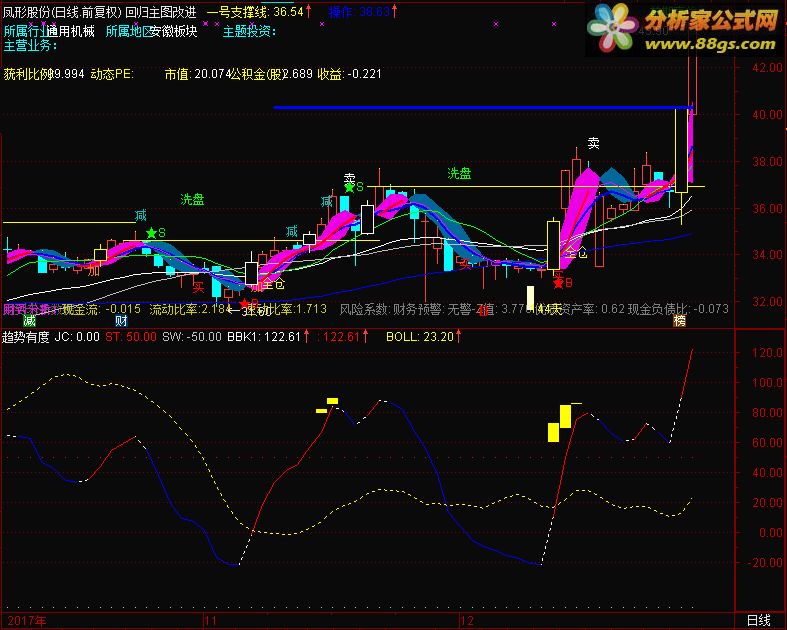Click the 36.00 price axis label
The width and height of the screenshot is (787, 630).
point(767,208)
